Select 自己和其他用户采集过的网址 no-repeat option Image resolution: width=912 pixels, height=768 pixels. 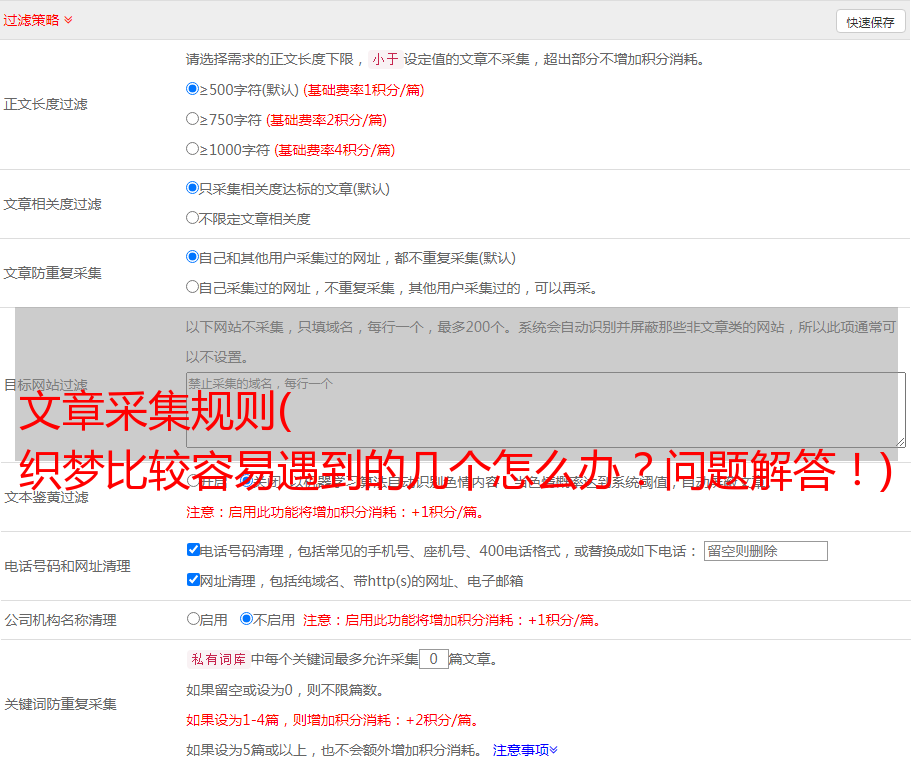pos(193,257)
